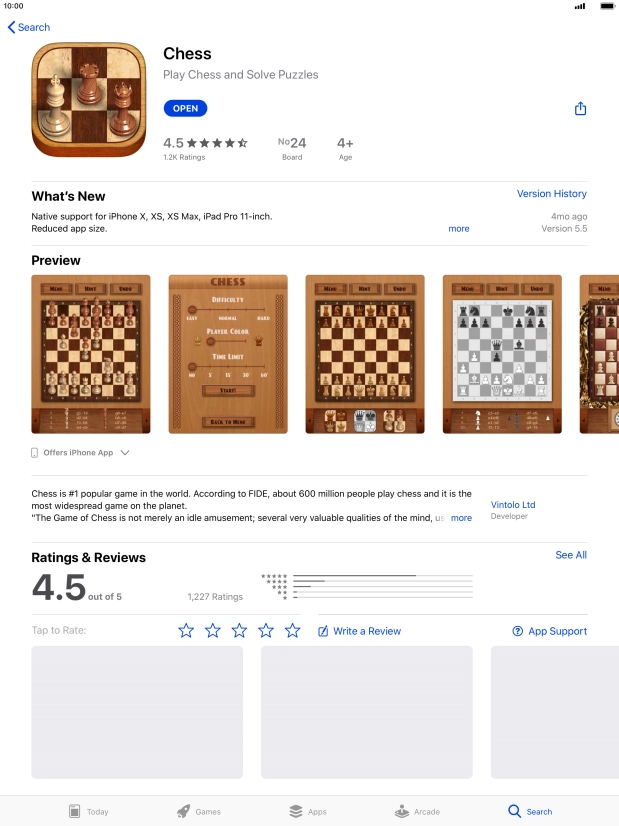Image resolution: width=619 pixels, height=826 pixels.
Task: Expand app description with more link
Action: pos(461,518)
